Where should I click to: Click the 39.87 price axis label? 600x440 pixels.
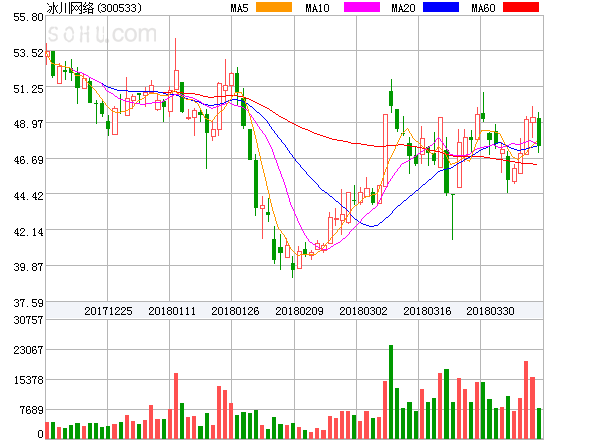[x=28, y=267]
